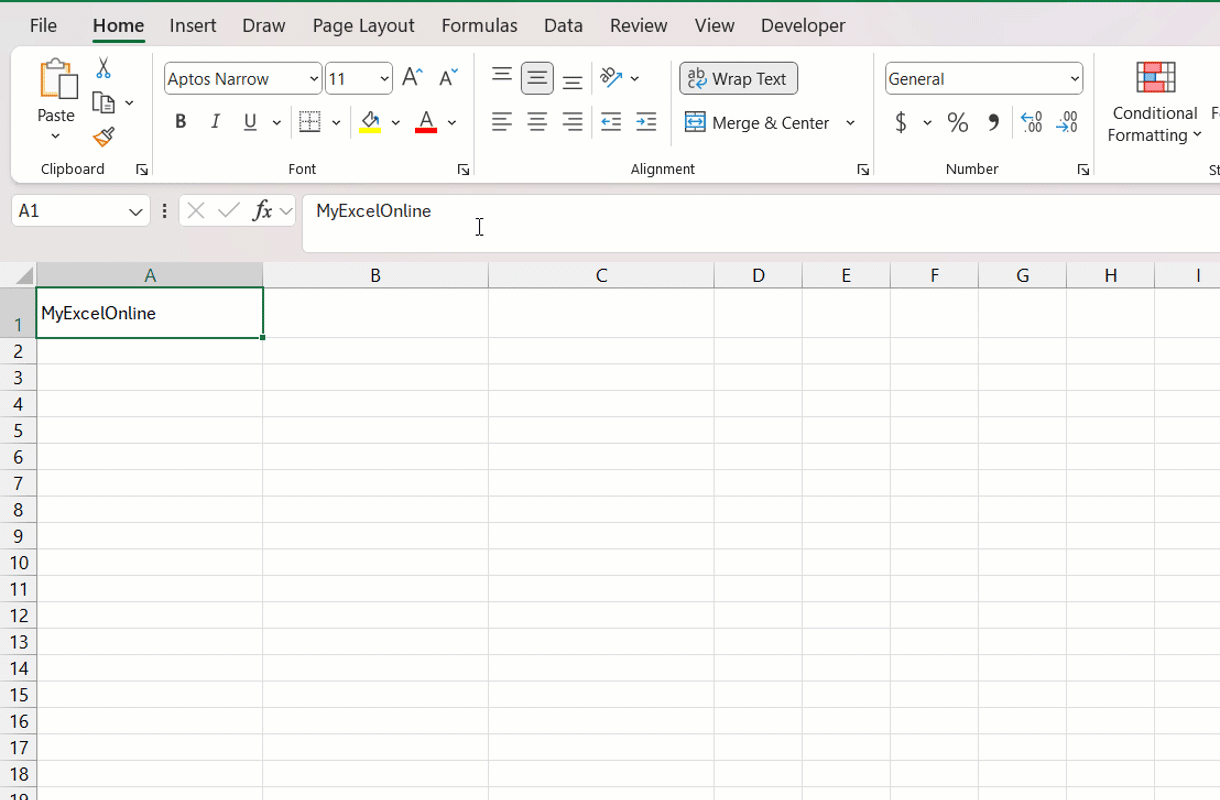The height and width of the screenshot is (800, 1220).
Task: Toggle Italic formatting
Action: click(x=215, y=122)
